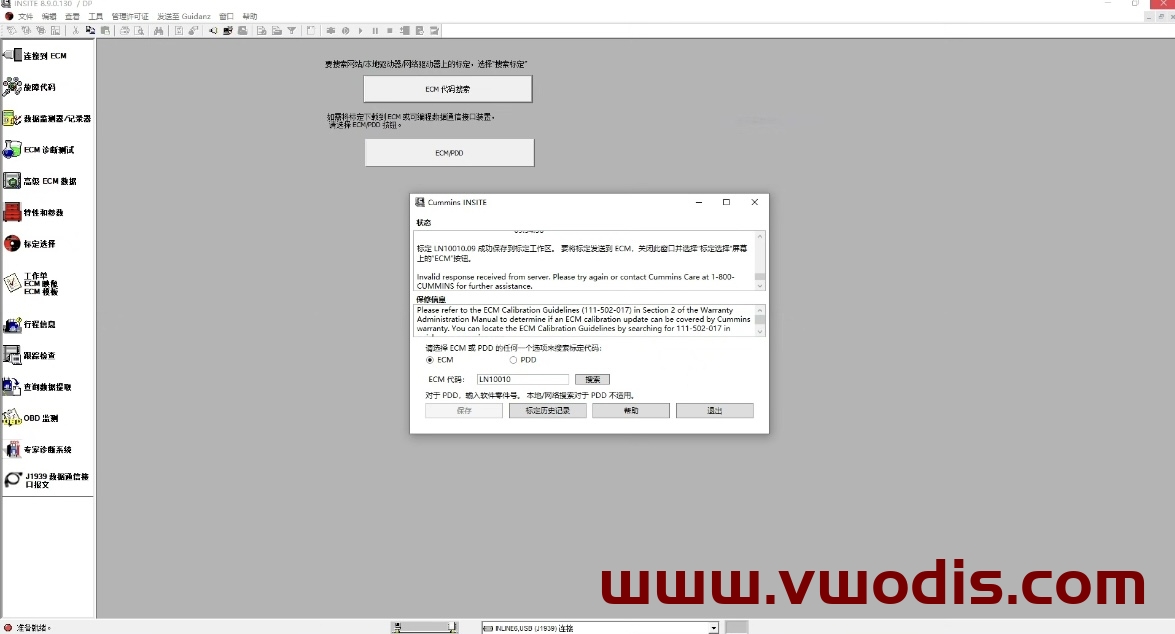This screenshot has height=634, width=1175.
Task: Open 查询数据提取 in the sidebar
Action: [38, 387]
